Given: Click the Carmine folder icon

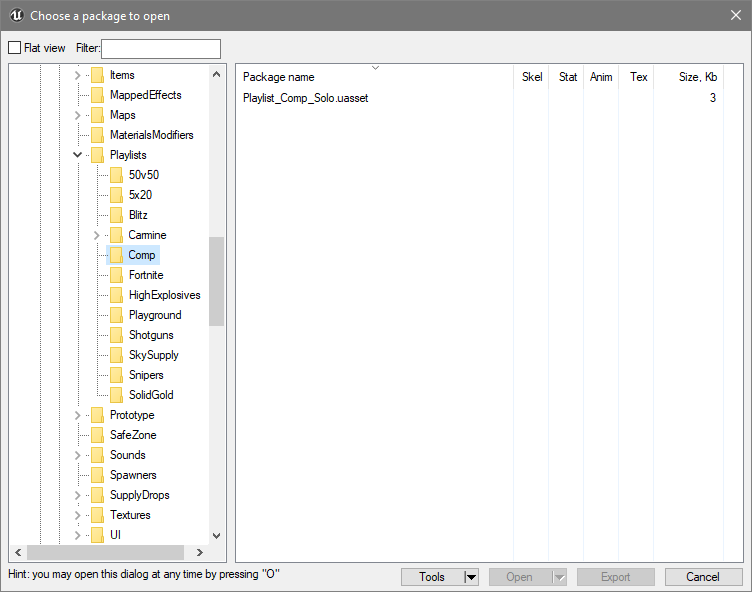Looking at the screenshot, I should click(x=116, y=235).
